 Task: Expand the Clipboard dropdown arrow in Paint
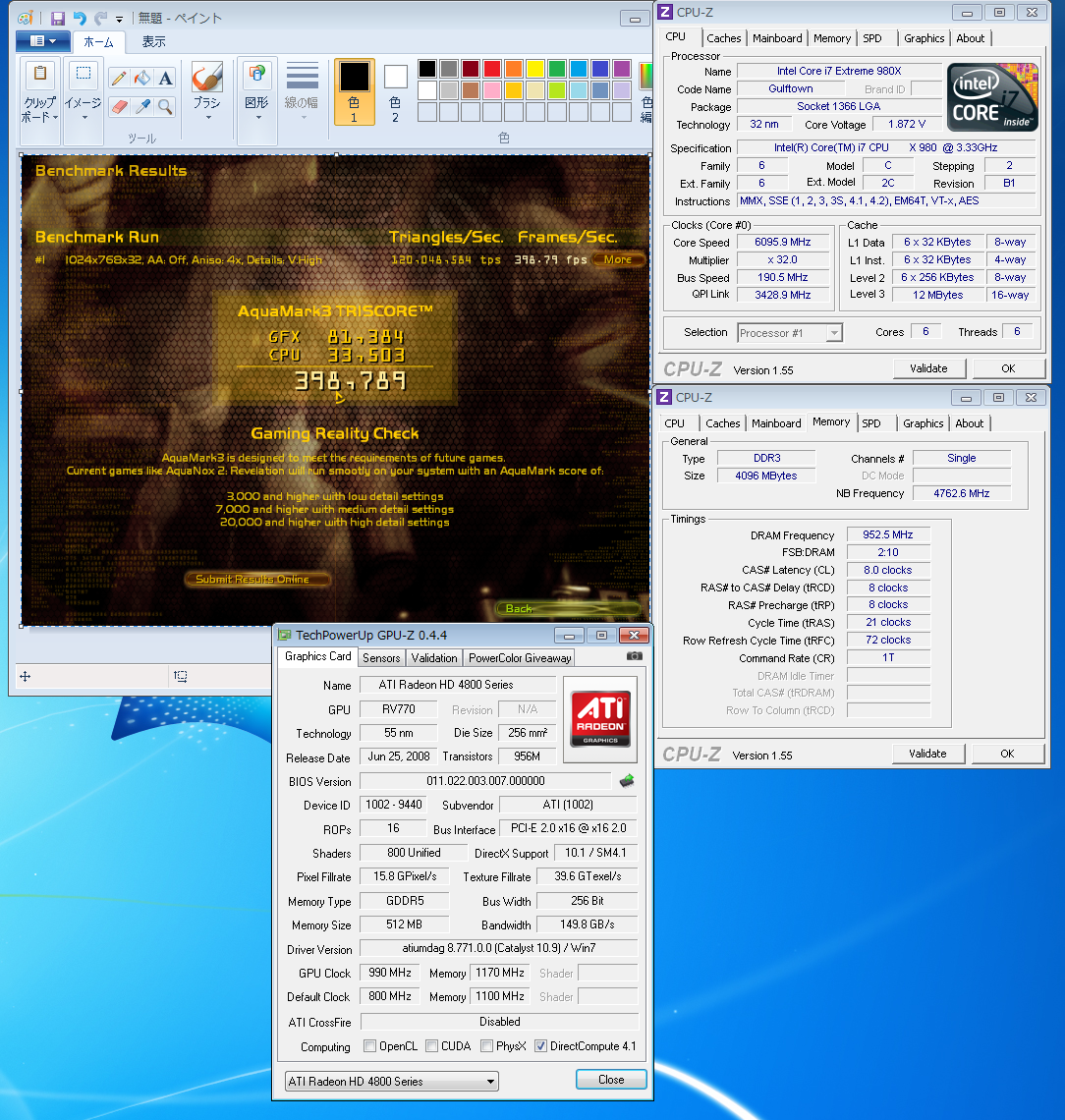[x=55, y=118]
